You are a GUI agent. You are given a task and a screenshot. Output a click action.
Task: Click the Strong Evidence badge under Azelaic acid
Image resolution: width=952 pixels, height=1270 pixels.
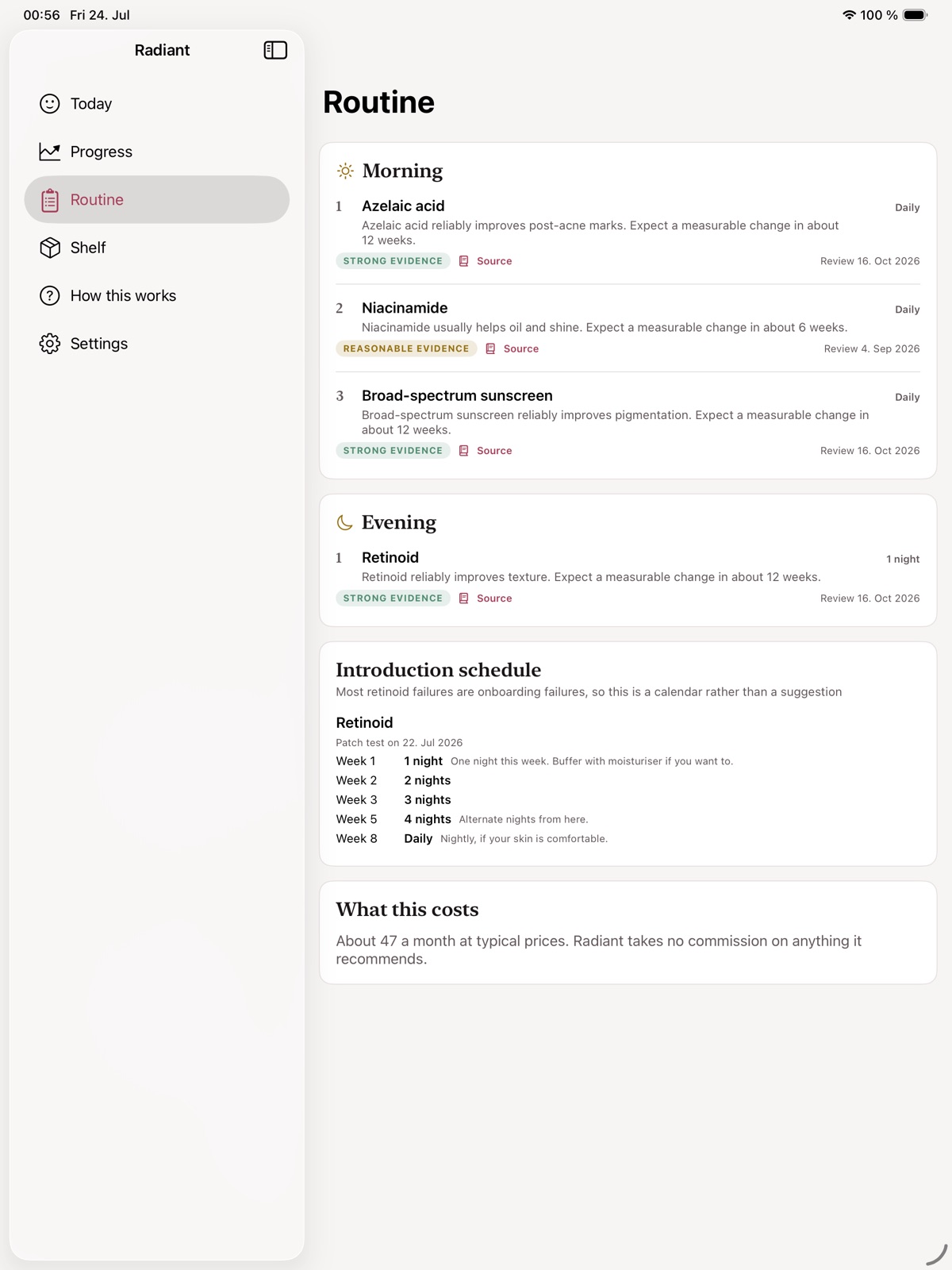coord(393,261)
